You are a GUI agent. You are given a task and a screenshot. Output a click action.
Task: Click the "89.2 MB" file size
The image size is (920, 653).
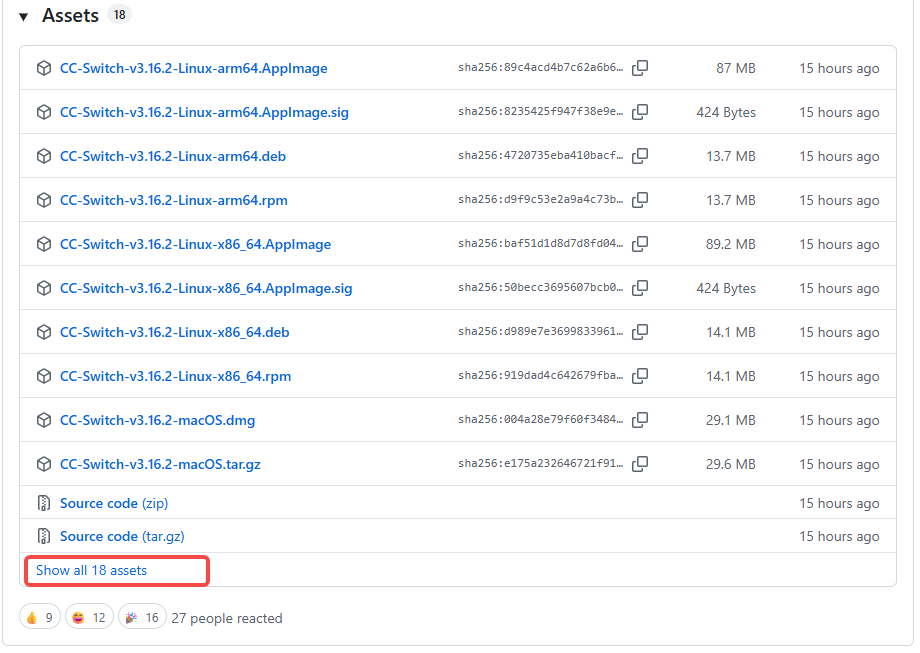(730, 244)
